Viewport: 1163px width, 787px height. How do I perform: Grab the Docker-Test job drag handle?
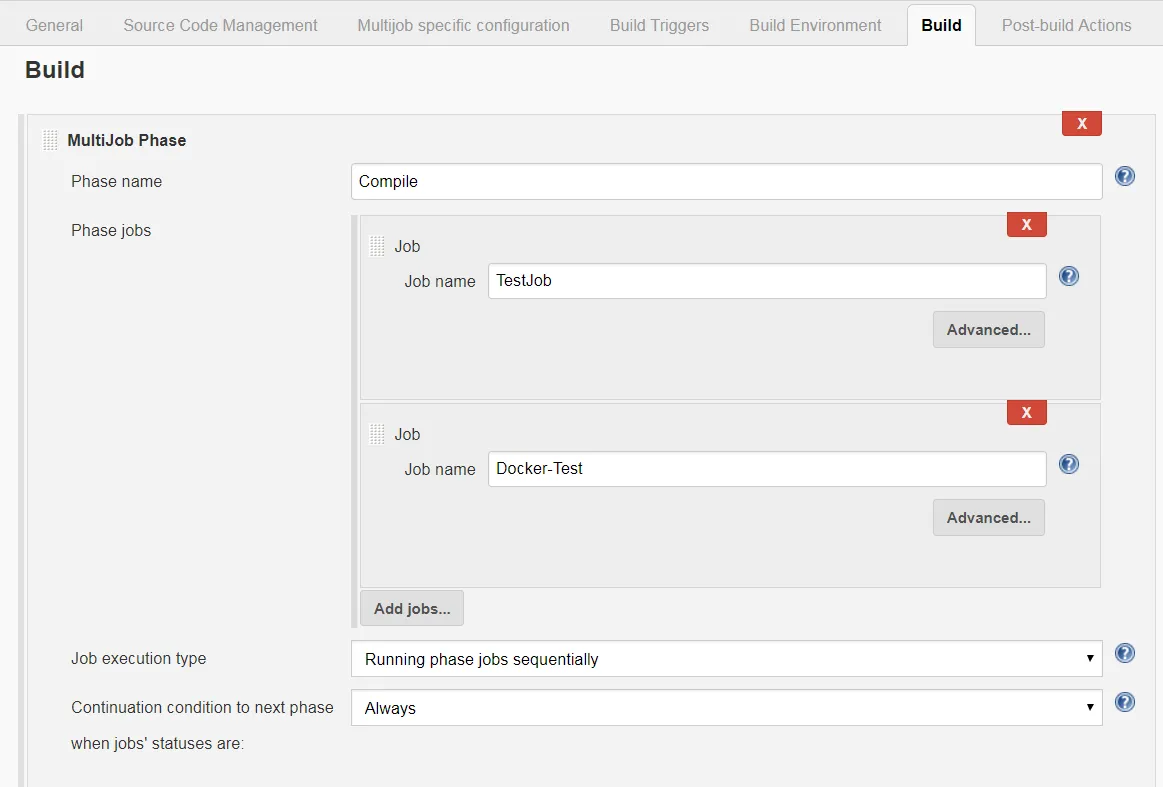(x=377, y=434)
